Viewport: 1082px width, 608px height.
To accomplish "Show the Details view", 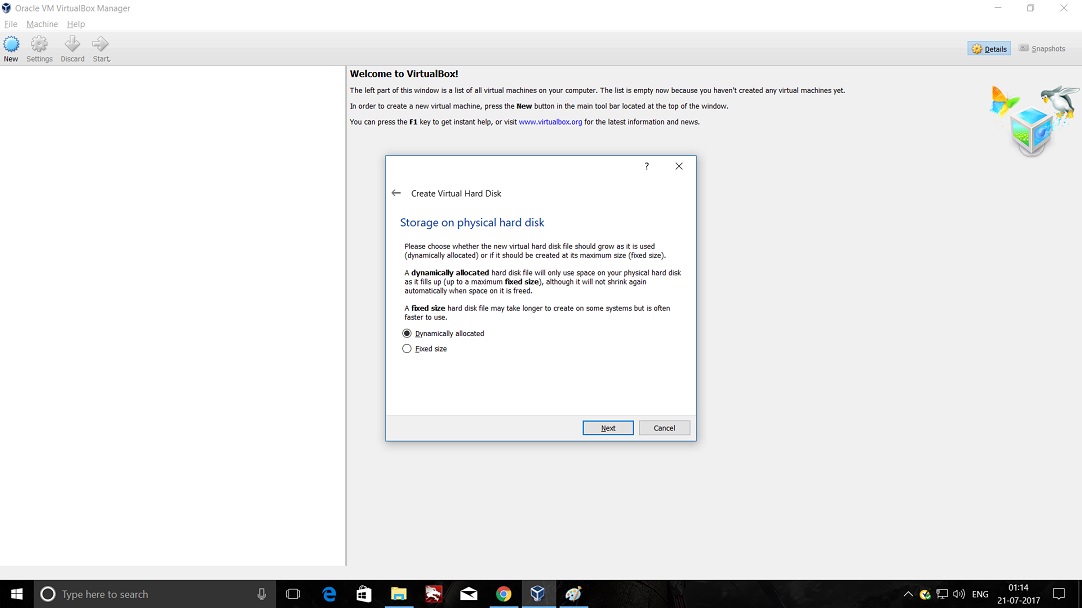I will pos(989,49).
